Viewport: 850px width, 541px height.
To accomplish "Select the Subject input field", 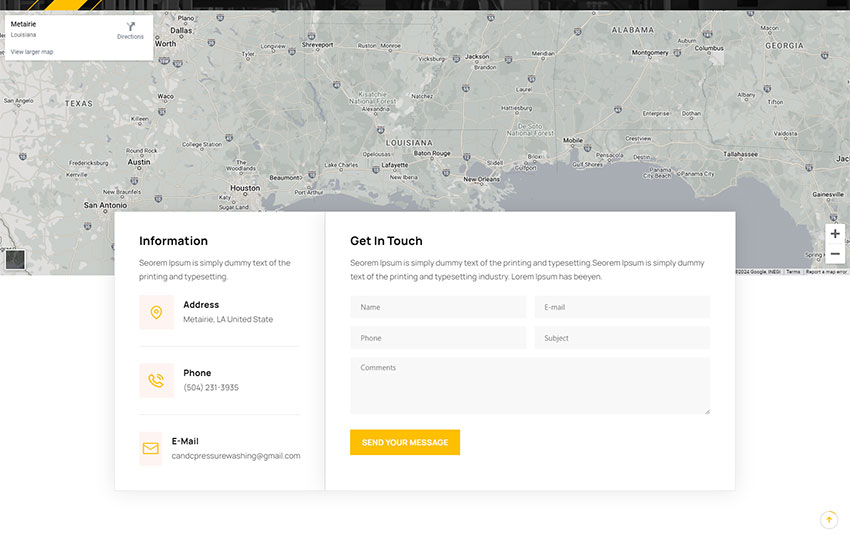I will click(x=622, y=338).
